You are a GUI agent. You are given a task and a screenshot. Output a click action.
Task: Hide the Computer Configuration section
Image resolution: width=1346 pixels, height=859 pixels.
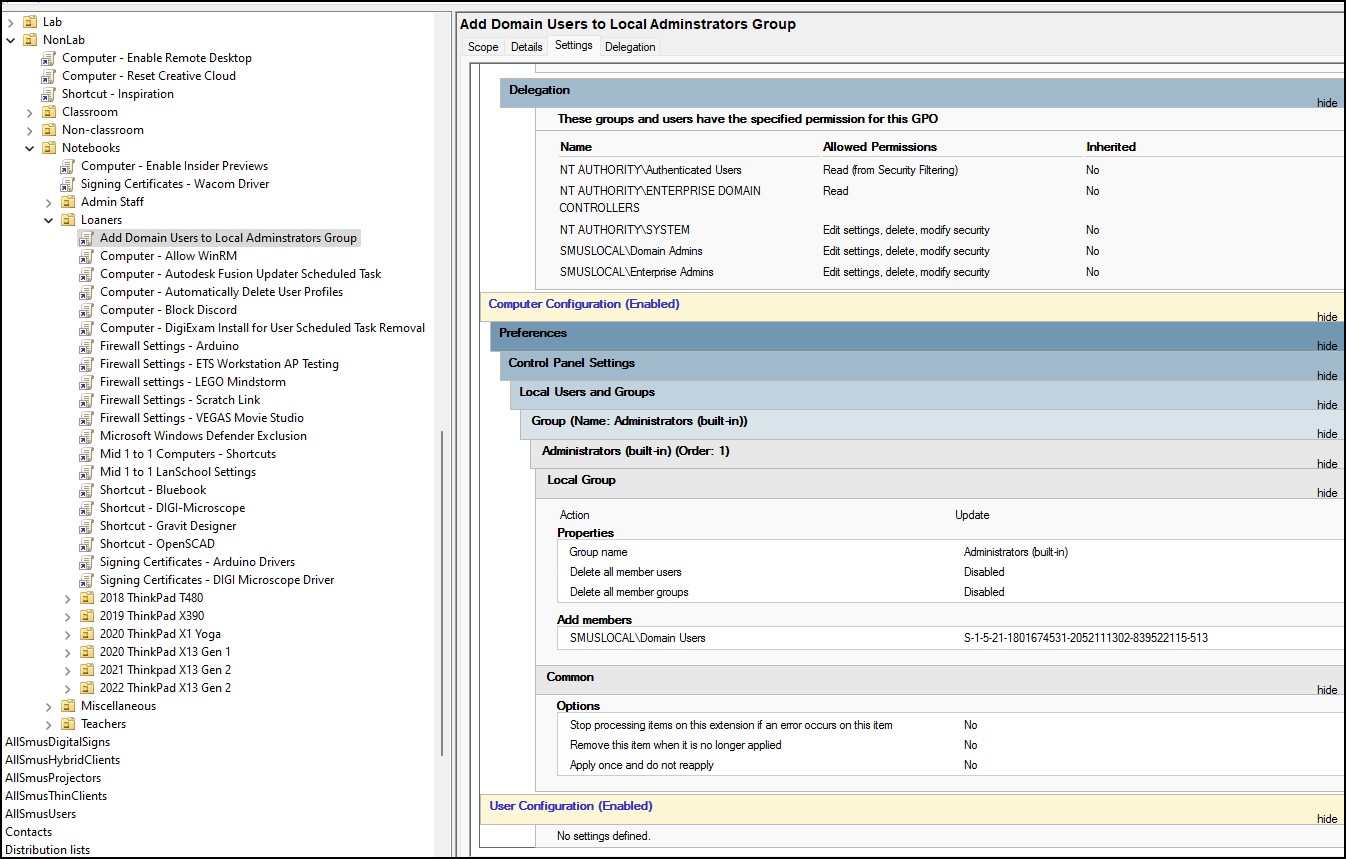click(x=1326, y=317)
